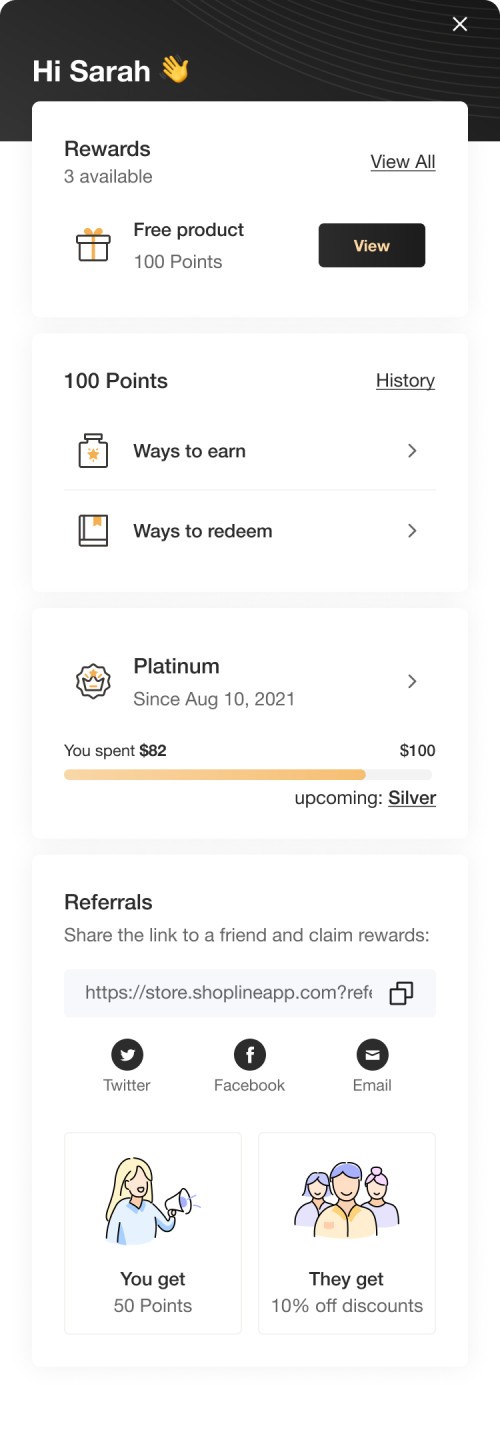
Task: Share referral via Facebook icon
Action: [250, 1054]
